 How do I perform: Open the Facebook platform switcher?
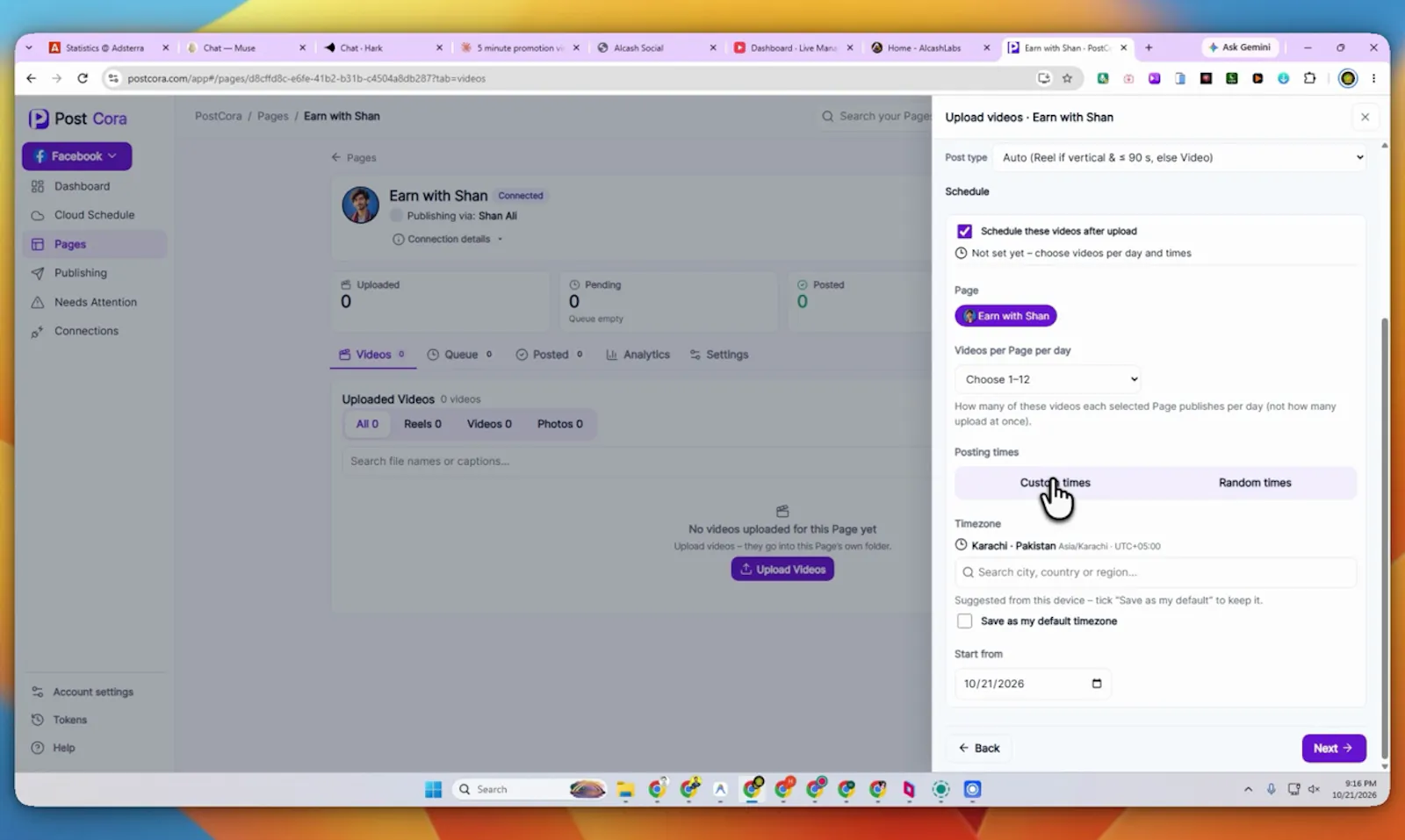tap(77, 156)
